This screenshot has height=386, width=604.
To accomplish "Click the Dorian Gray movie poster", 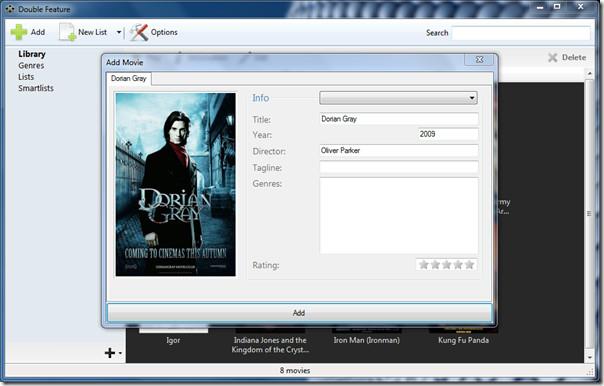I will tap(176, 185).
